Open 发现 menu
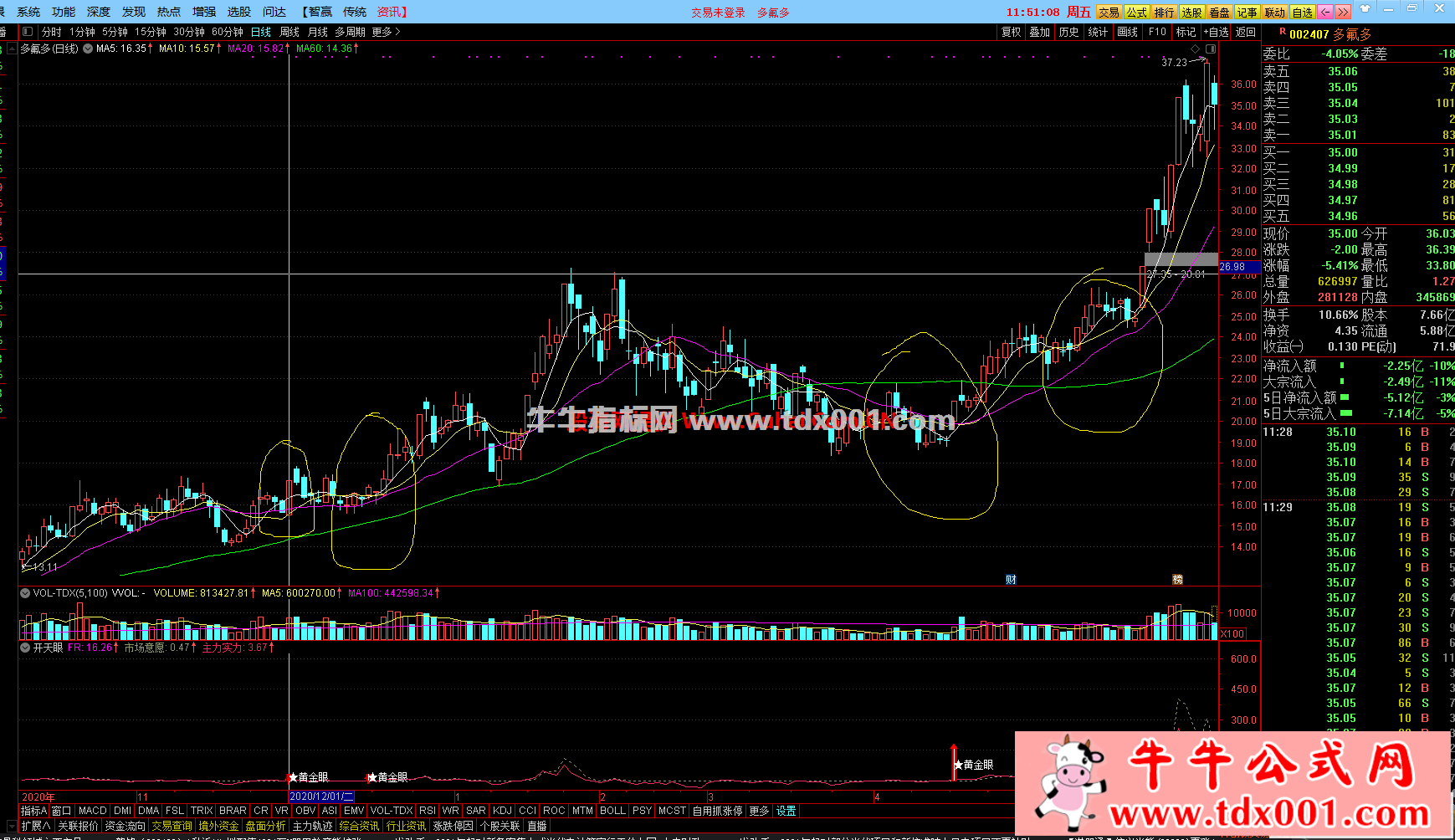The height and width of the screenshot is (840, 1455). coord(134,12)
